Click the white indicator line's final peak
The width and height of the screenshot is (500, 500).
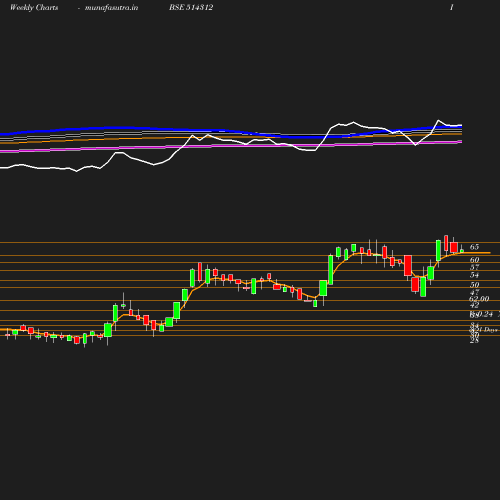[x=439, y=120]
